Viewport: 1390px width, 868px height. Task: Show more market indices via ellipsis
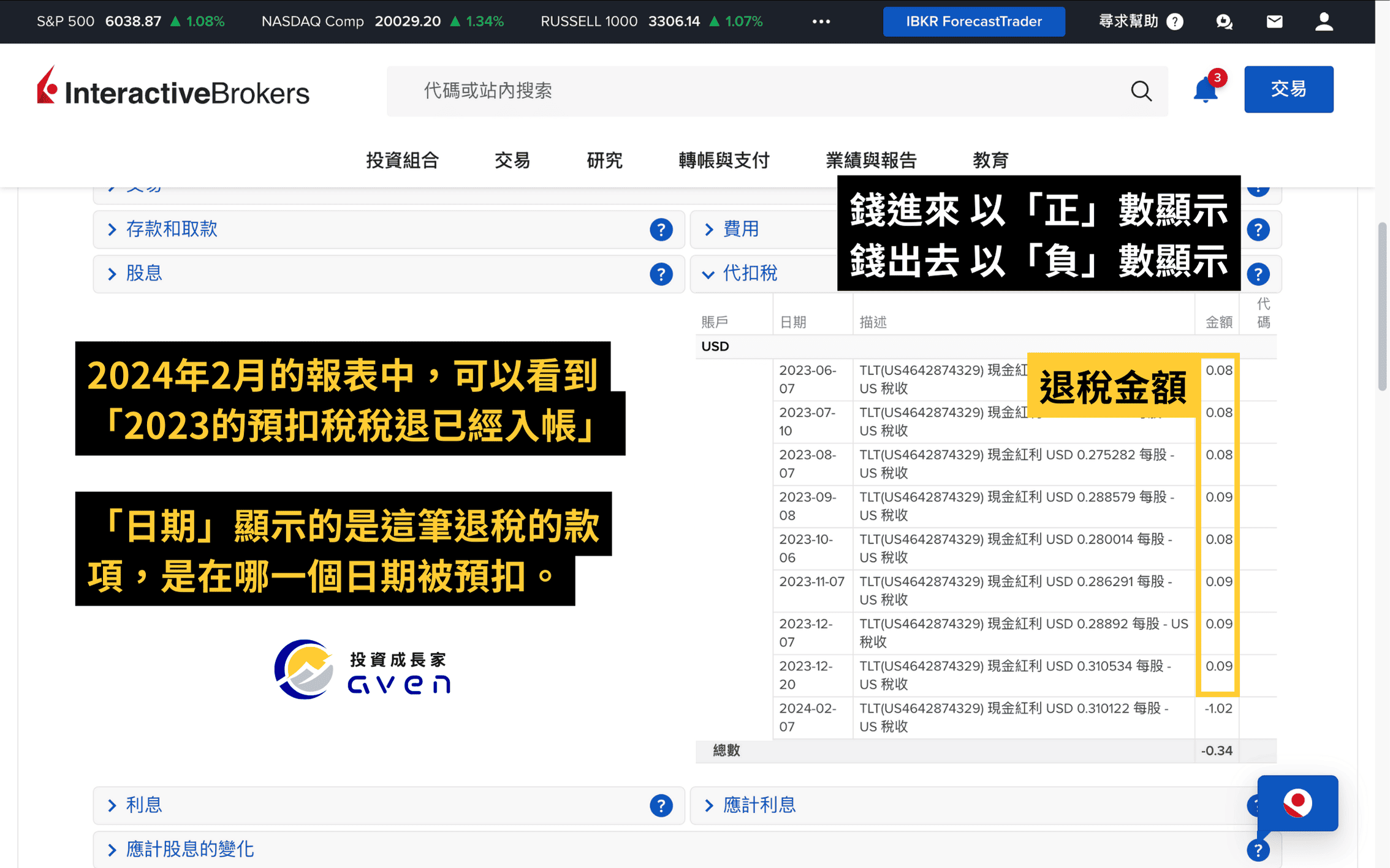pos(821,21)
